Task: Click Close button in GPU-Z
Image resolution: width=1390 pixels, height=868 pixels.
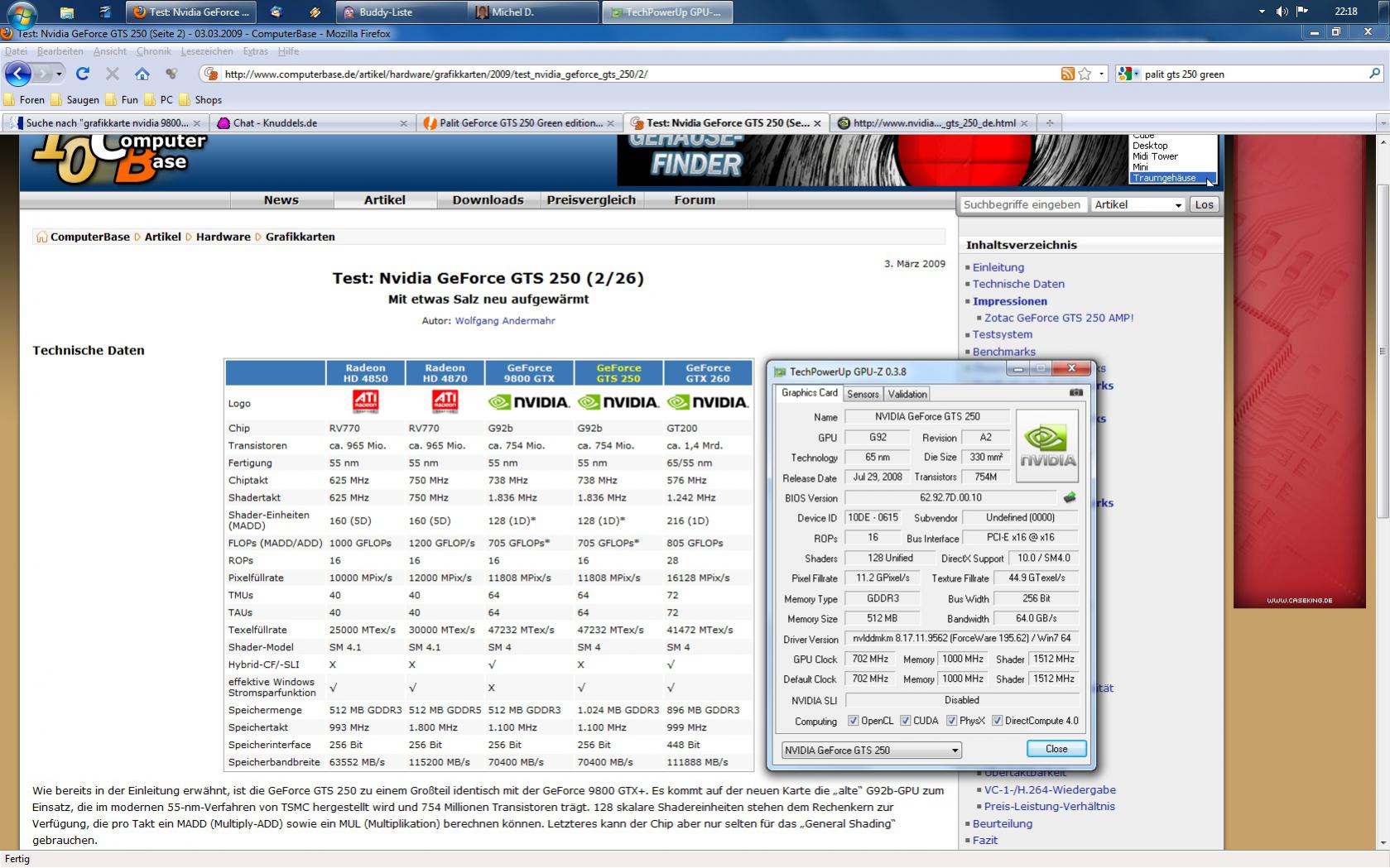Action: pyautogui.click(x=1056, y=749)
